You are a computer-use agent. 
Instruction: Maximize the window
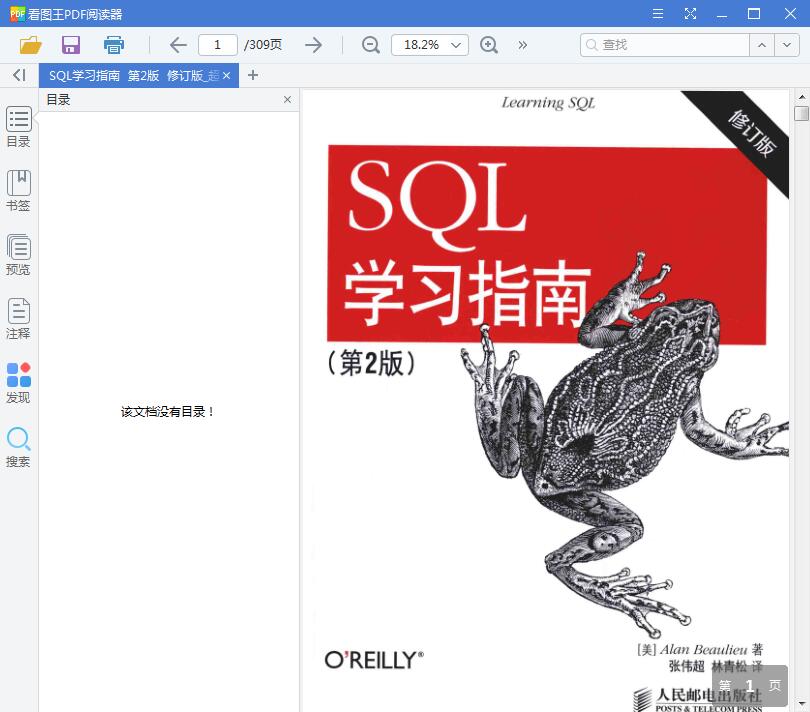(754, 13)
